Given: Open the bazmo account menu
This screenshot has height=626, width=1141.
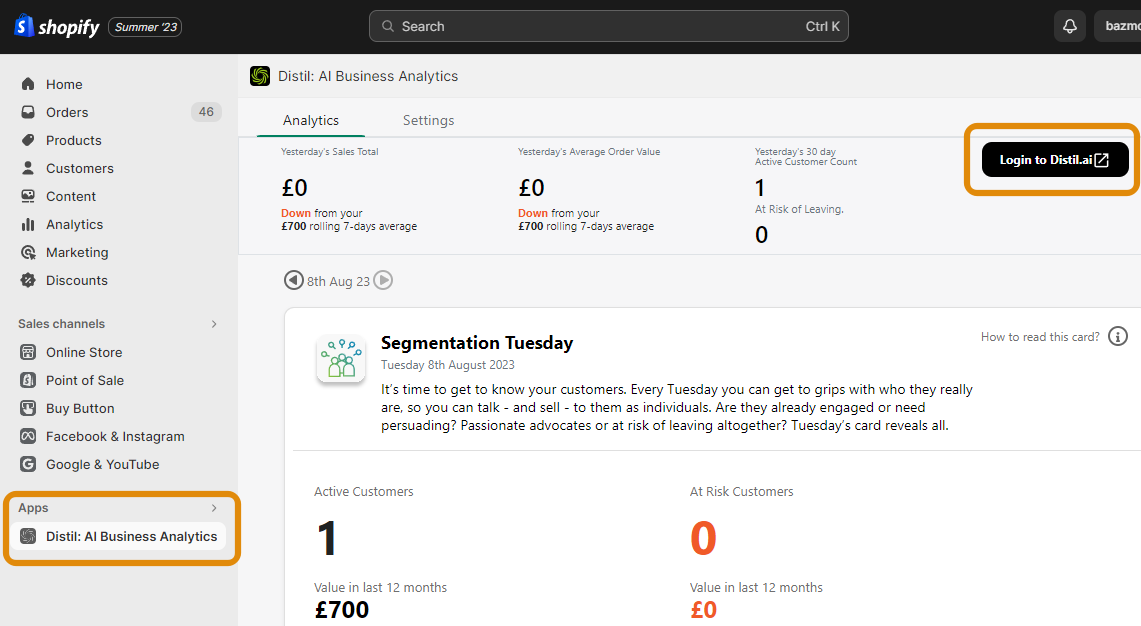Looking at the screenshot, I should tap(1118, 26).
